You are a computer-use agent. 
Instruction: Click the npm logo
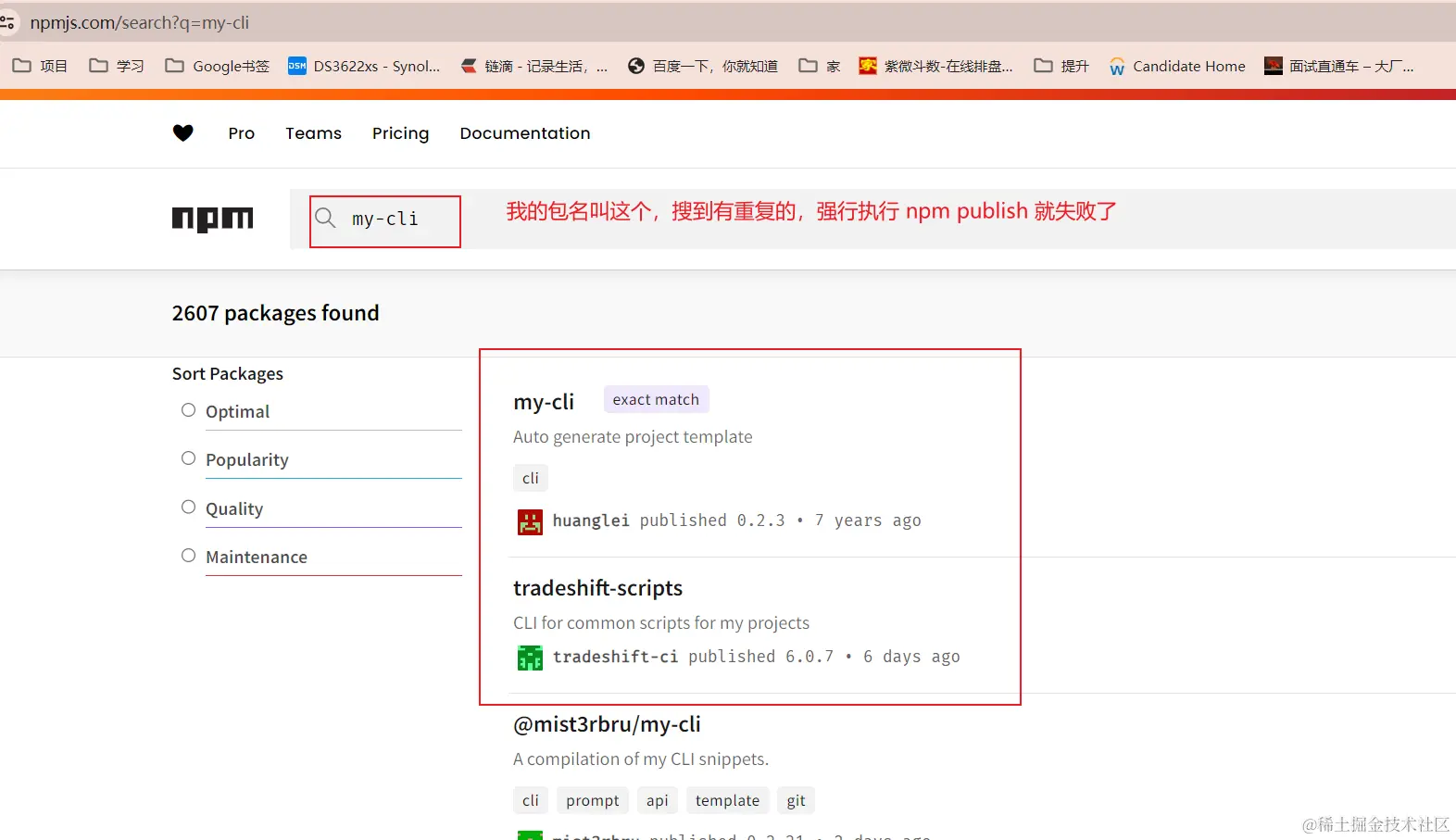point(212,219)
